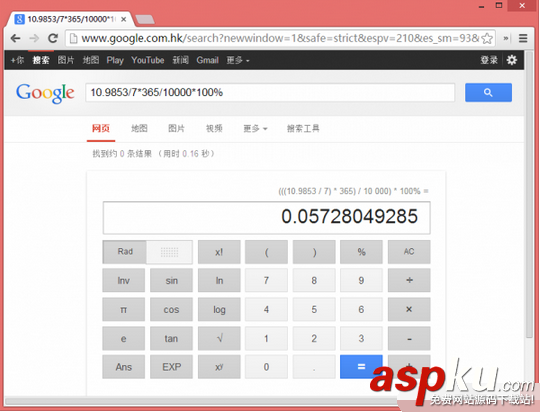Click the blue magnifier search button
The image size is (540, 412).
coord(488,92)
